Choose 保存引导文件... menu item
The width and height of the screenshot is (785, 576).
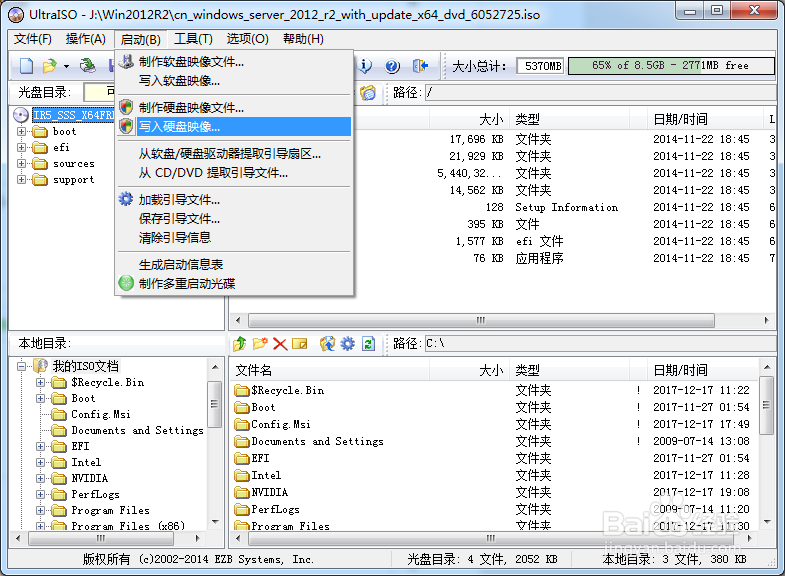tap(234, 219)
